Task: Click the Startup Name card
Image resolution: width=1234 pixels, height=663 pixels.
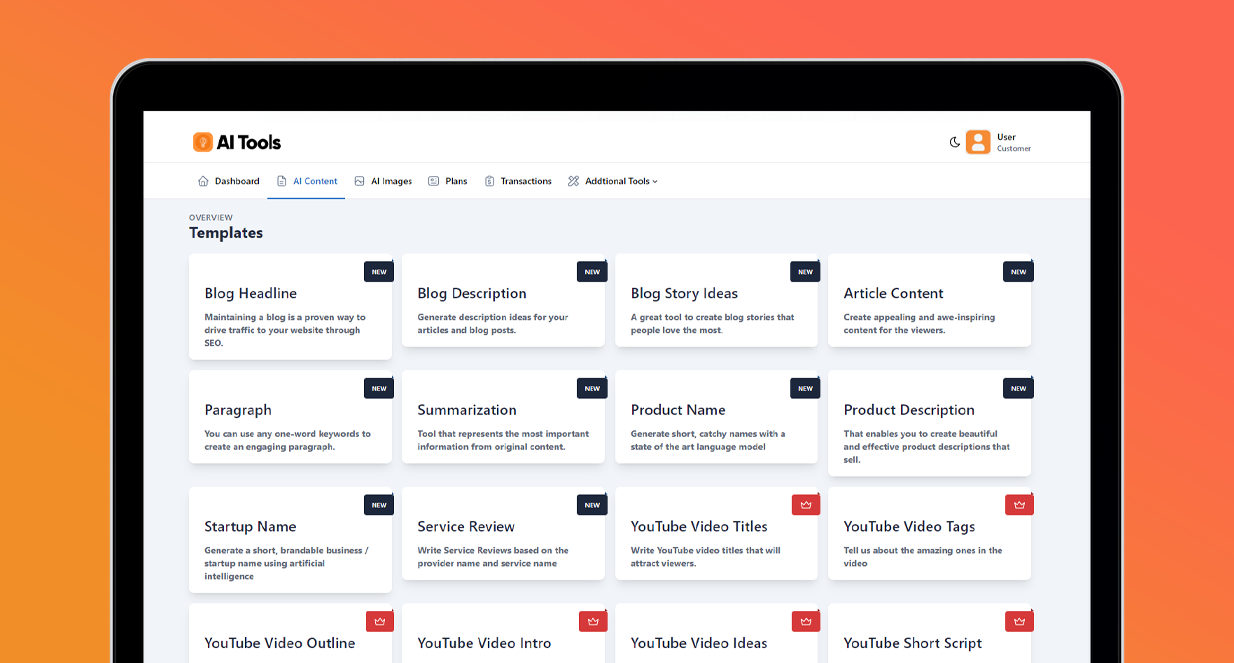Action: click(x=290, y=535)
